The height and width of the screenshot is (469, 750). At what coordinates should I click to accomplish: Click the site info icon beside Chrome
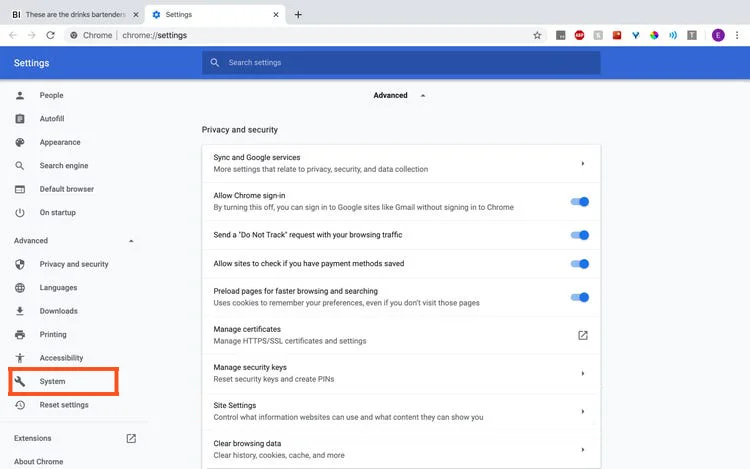(x=74, y=35)
